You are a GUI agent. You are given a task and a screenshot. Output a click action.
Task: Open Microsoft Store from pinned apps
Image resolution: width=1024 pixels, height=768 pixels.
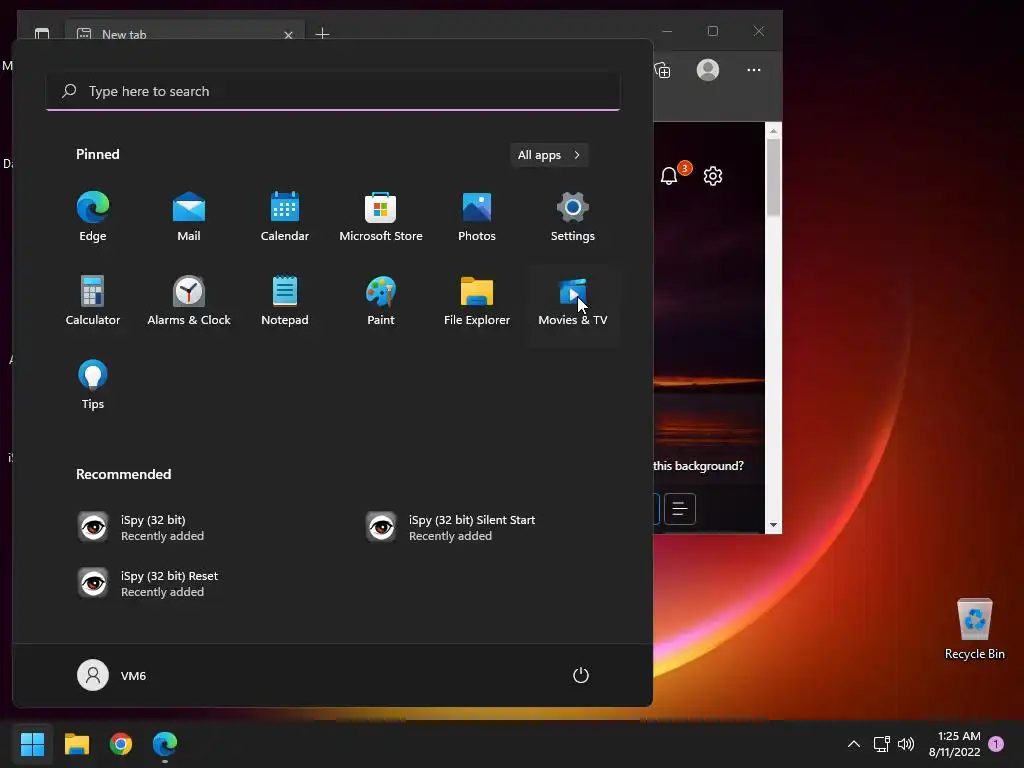[381, 217]
